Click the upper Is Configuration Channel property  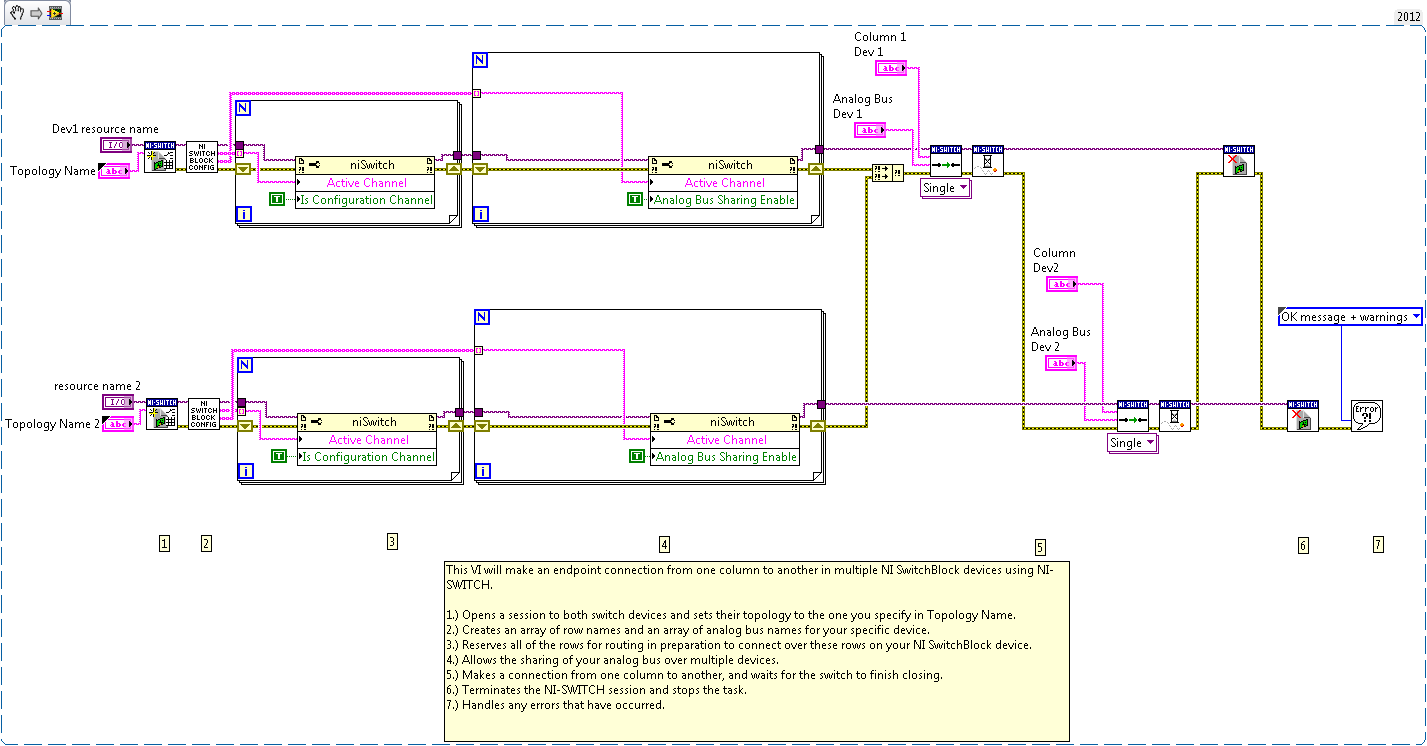pyautogui.click(x=366, y=200)
